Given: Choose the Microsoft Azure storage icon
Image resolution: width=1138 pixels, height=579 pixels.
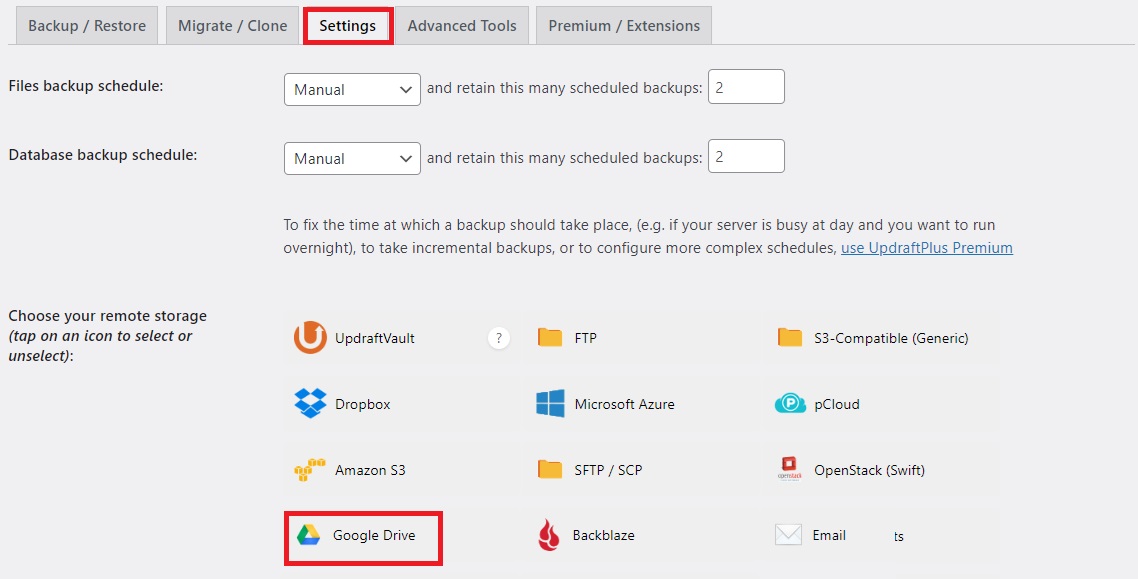Looking at the screenshot, I should coord(550,404).
